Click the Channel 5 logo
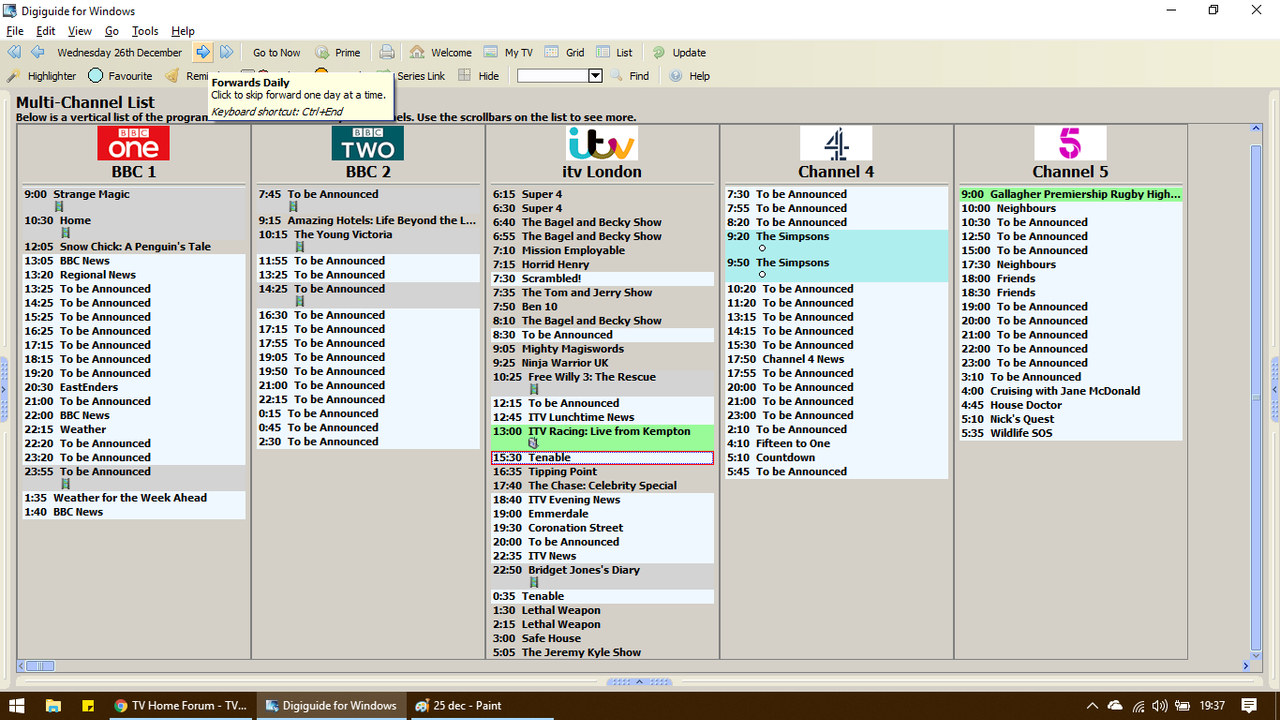This screenshot has height=720, width=1280. (x=1070, y=143)
